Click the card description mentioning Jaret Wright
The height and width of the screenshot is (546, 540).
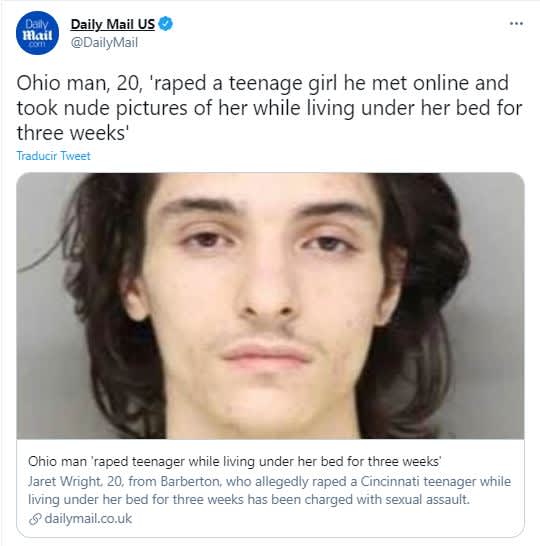(269, 490)
